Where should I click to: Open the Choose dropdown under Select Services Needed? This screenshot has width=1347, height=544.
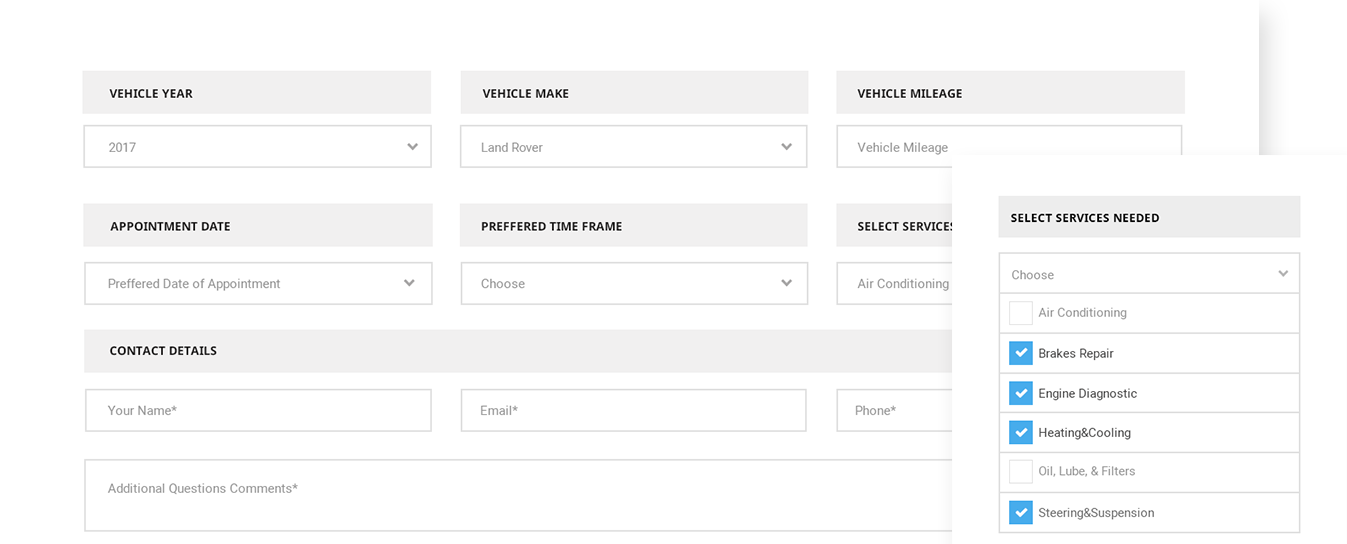(x=1148, y=274)
